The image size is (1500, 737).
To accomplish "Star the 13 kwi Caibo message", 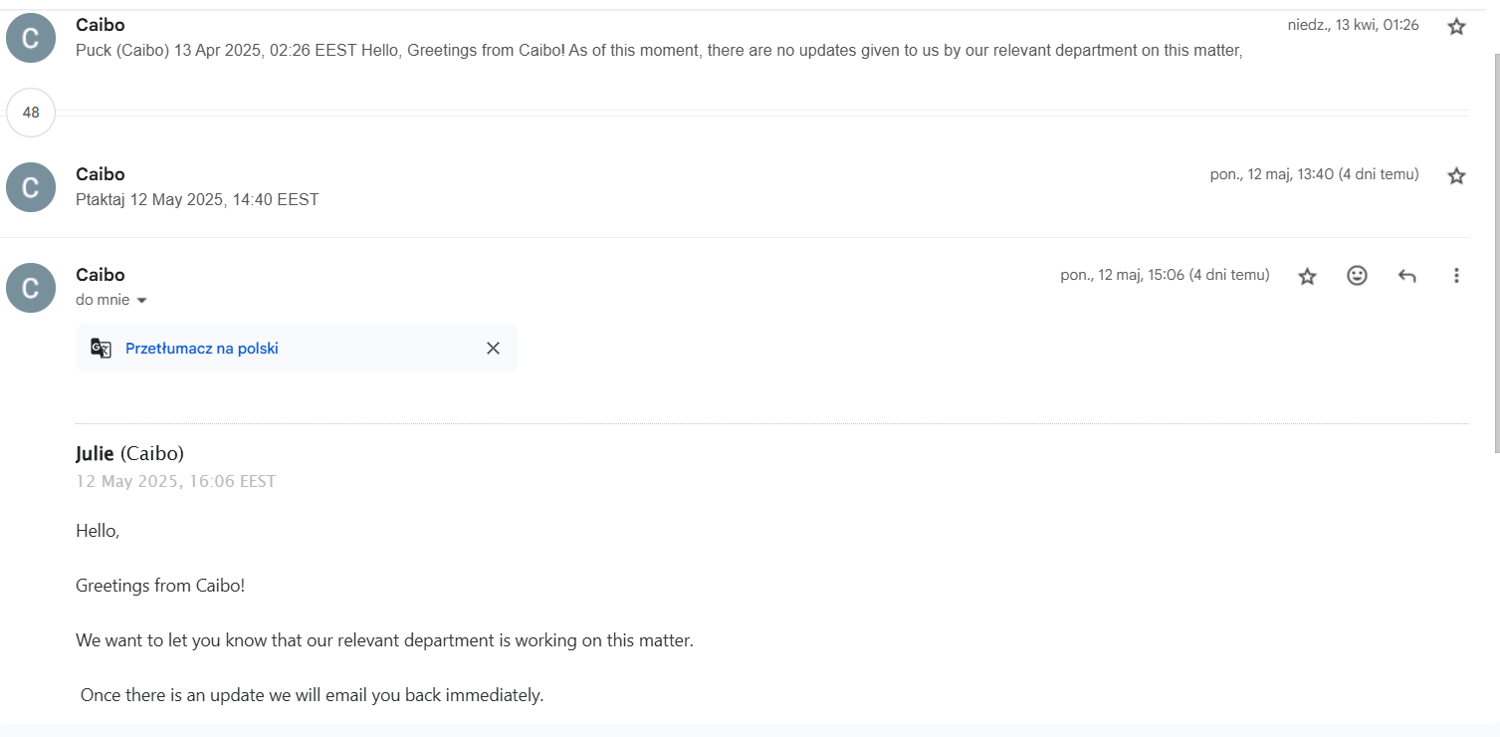I will click(1457, 27).
